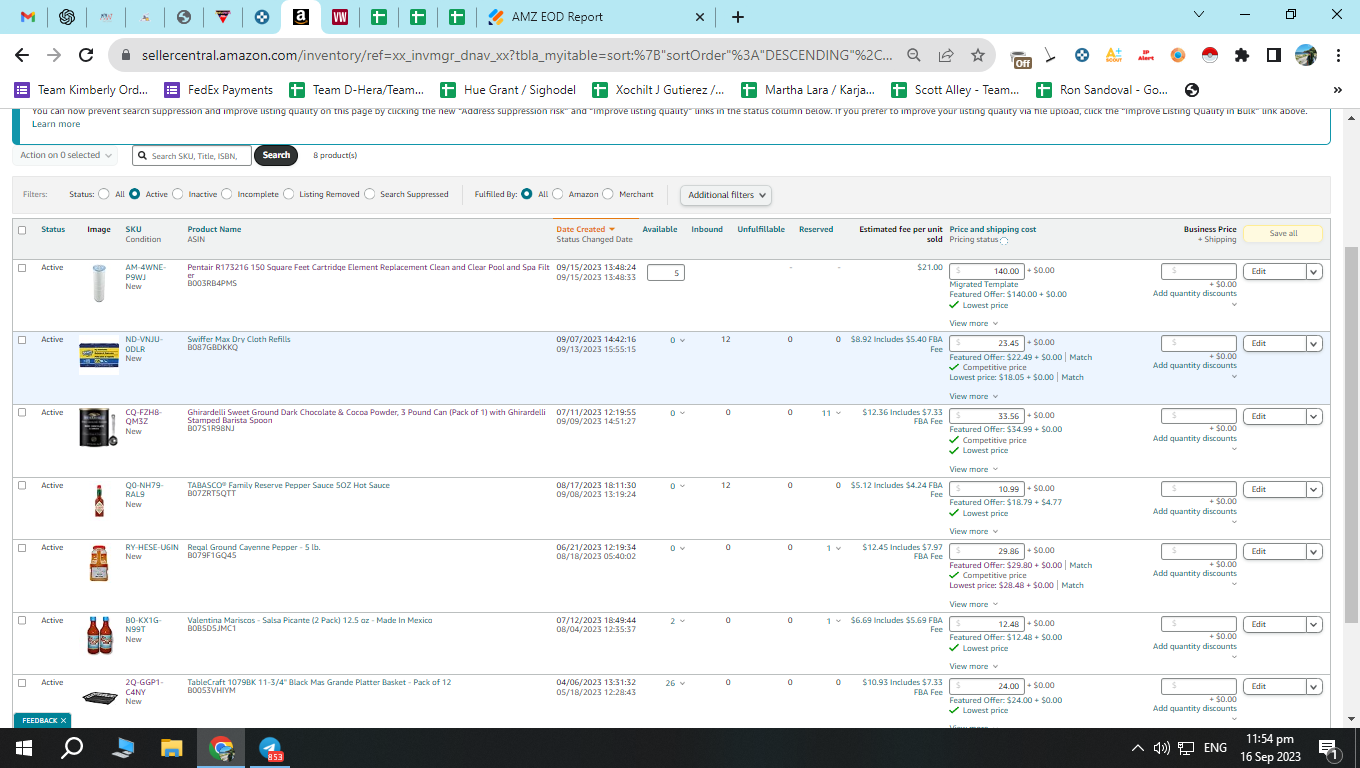Click the Search button
The width and height of the screenshot is (1360, 768).
(x=276, y=155)
